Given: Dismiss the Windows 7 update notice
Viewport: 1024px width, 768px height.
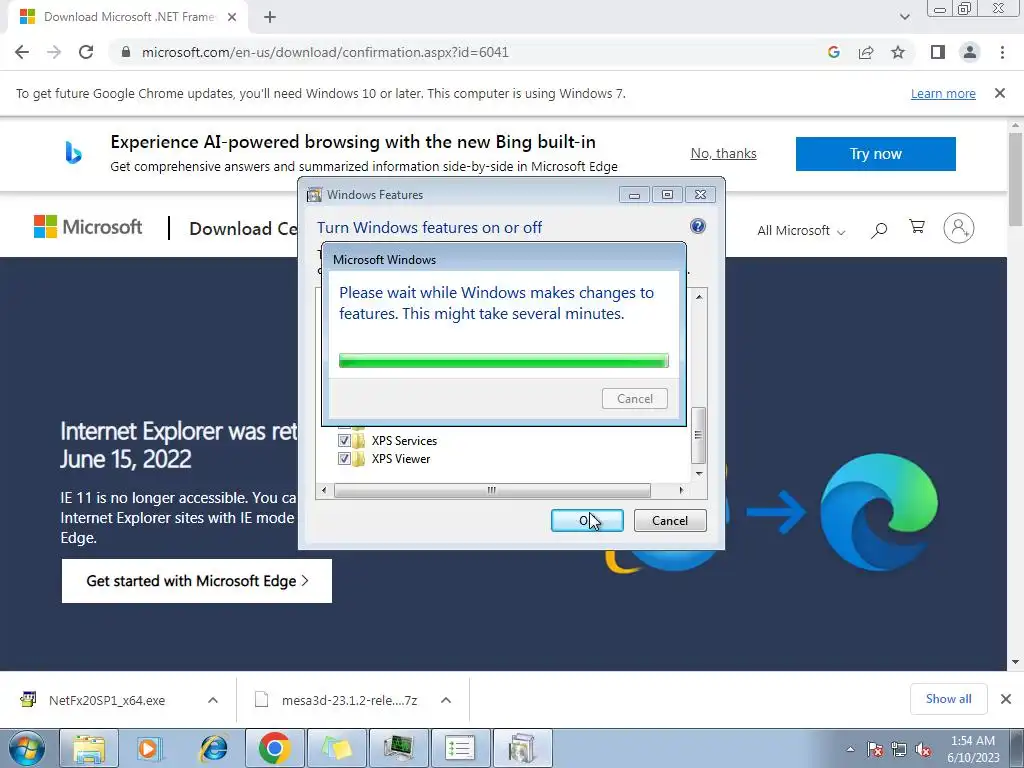Looking at the screenshot, I should tap(1000, 93).
